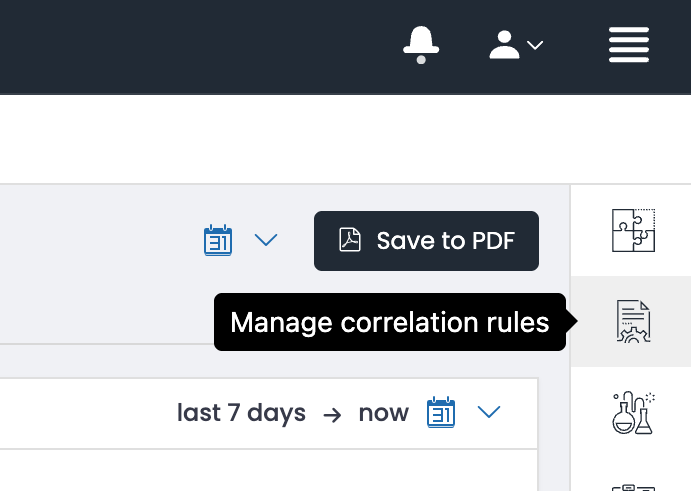691x491 pixels.
Task: Open the hamburger main menu
Action: pyautogui.click(x=629, y=45)
